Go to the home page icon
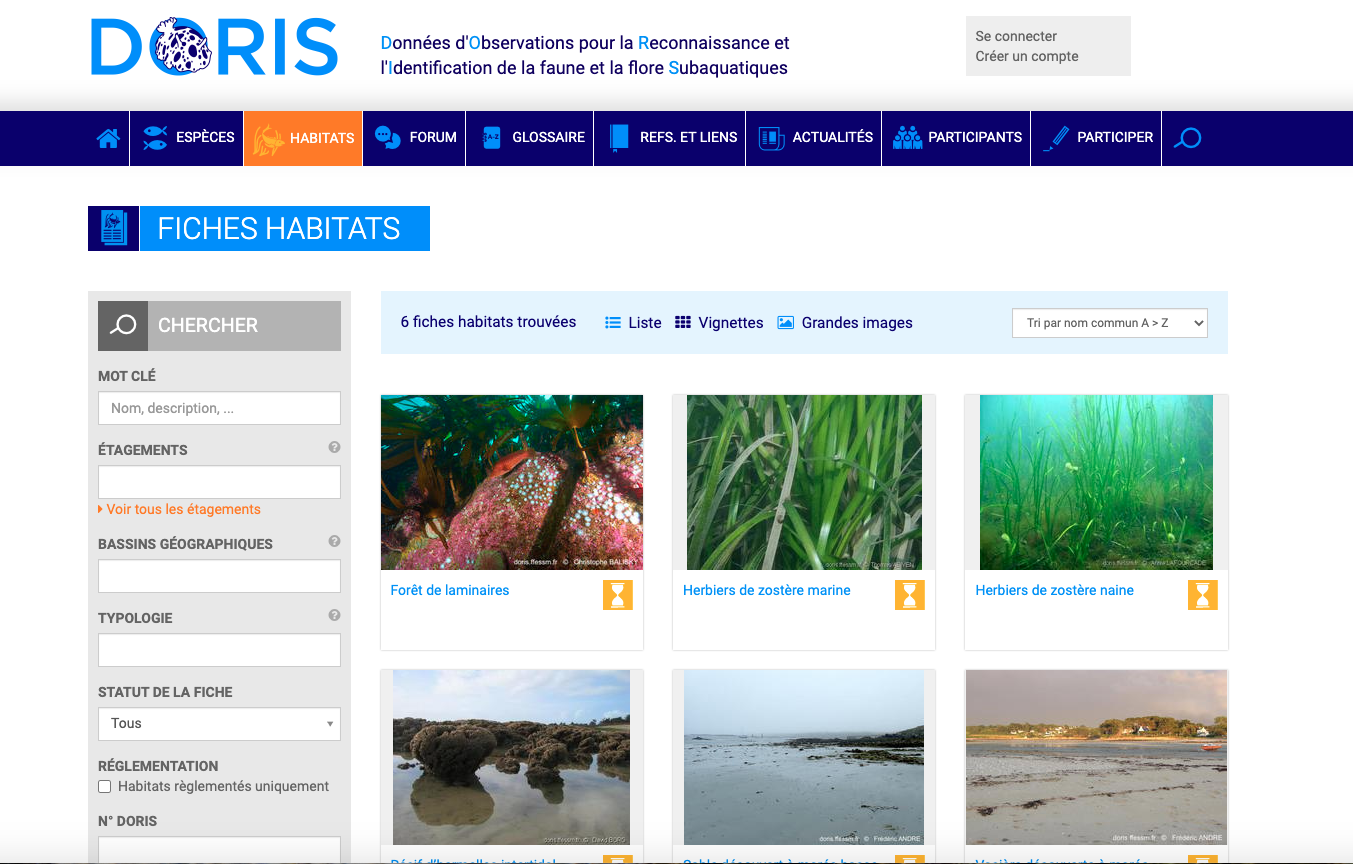 click(x=108, y=138)
